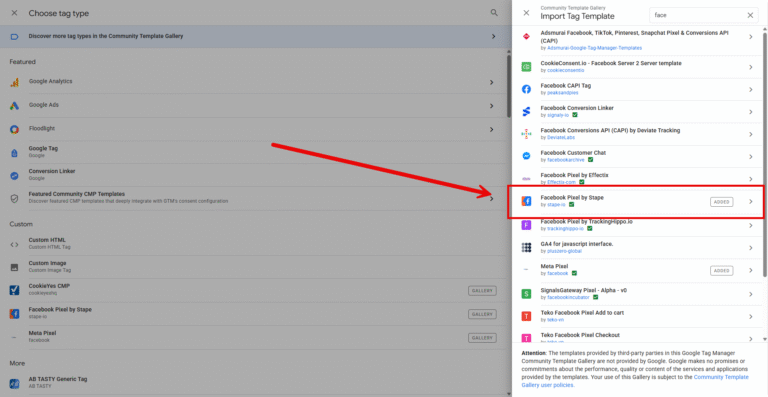Open Facebook CAPI Tag chevron
Viewport: 768px width, 397px height.
coord(750,89)
